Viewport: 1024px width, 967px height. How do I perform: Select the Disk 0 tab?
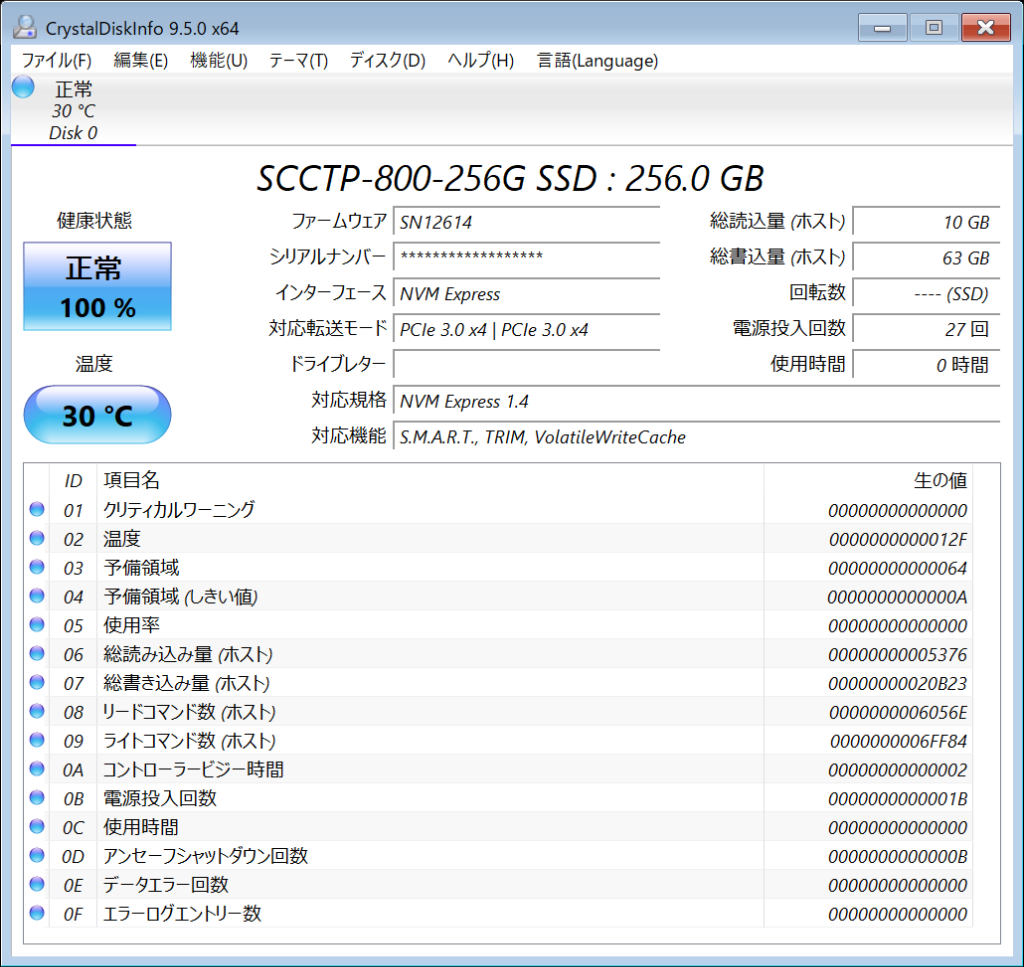tap(73, 110)
